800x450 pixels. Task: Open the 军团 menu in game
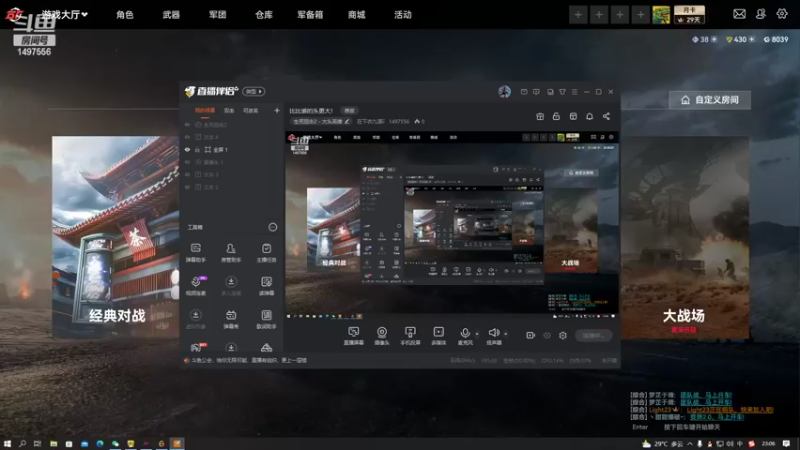tap(217, 15)
